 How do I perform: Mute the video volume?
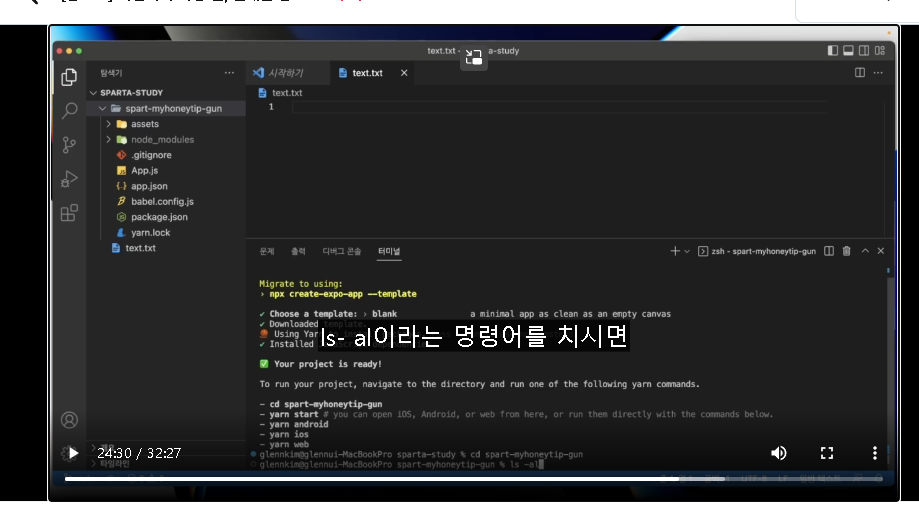coord(778,453)
